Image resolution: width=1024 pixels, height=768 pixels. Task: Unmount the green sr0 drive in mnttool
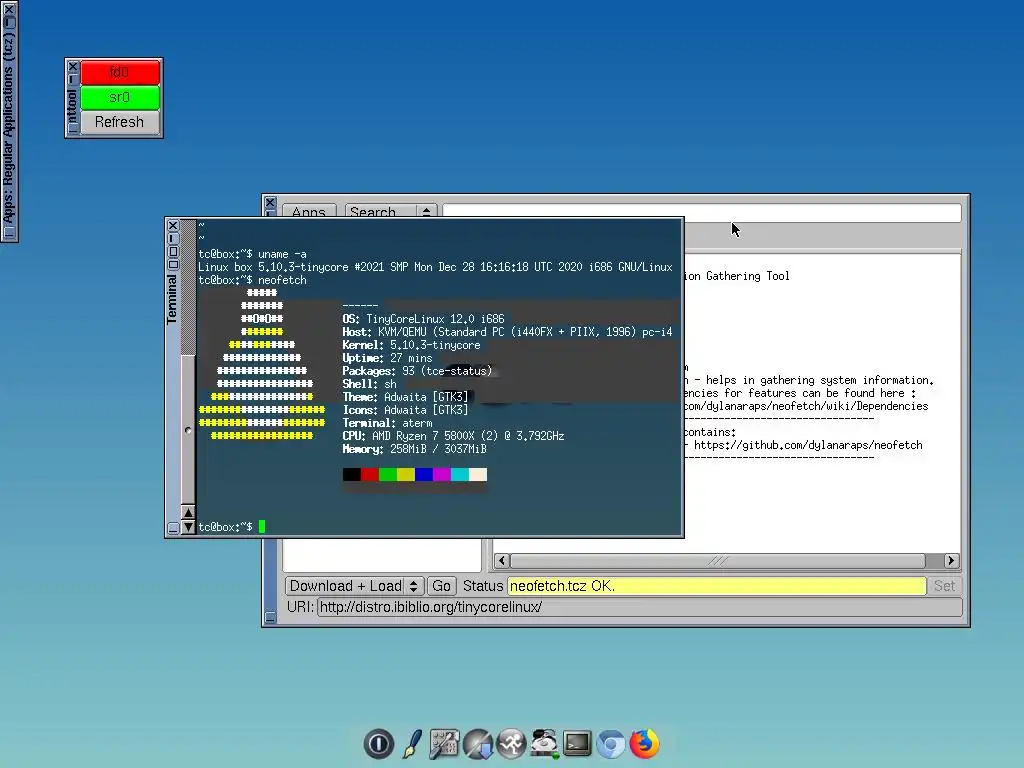[x=120, y=97]
